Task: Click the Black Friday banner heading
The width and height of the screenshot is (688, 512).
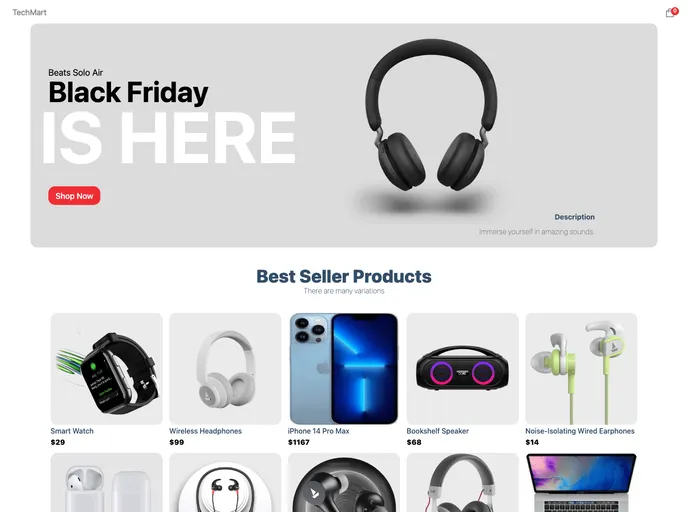Action: coord(128,93)
